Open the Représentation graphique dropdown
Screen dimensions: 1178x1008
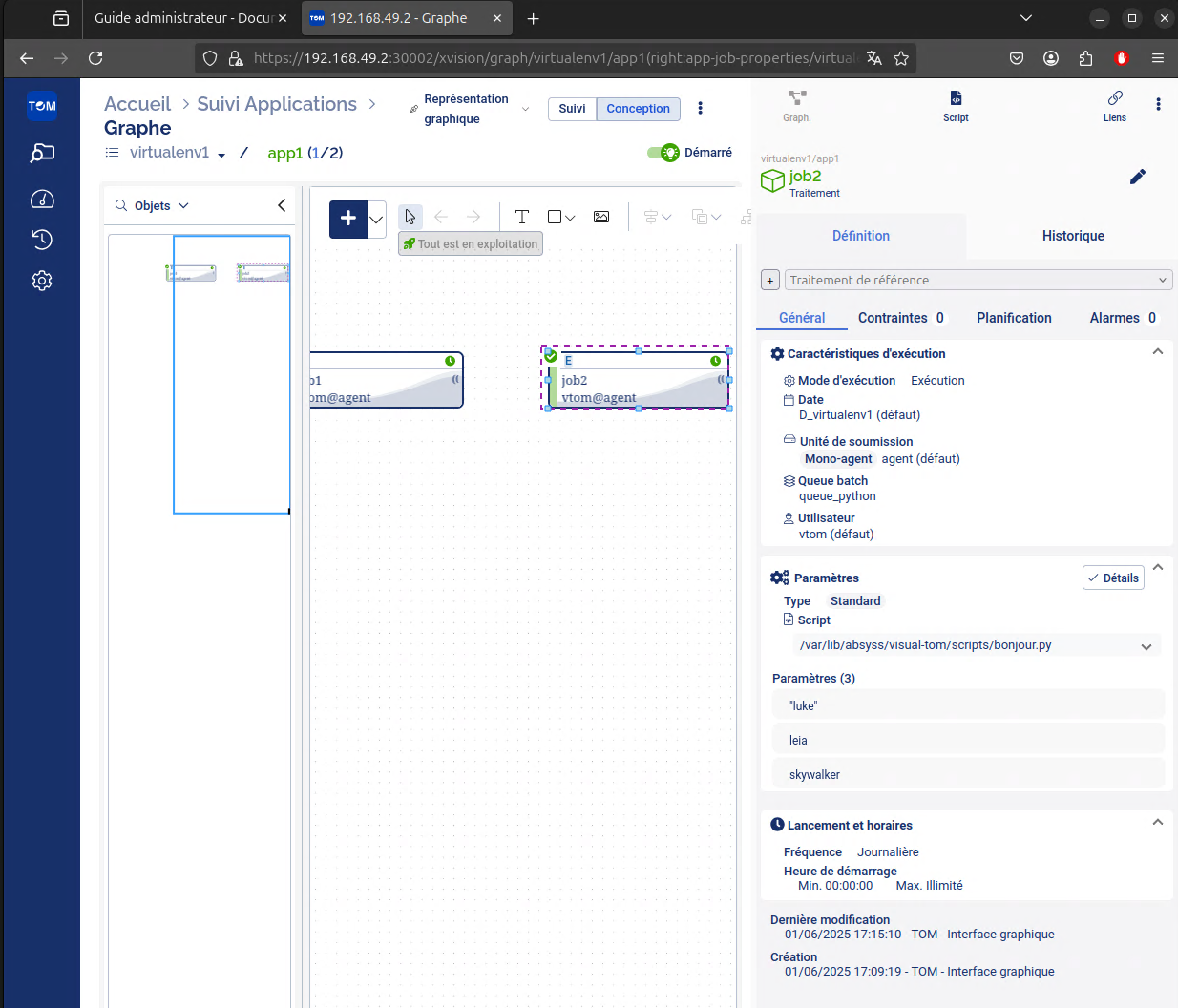469,109
